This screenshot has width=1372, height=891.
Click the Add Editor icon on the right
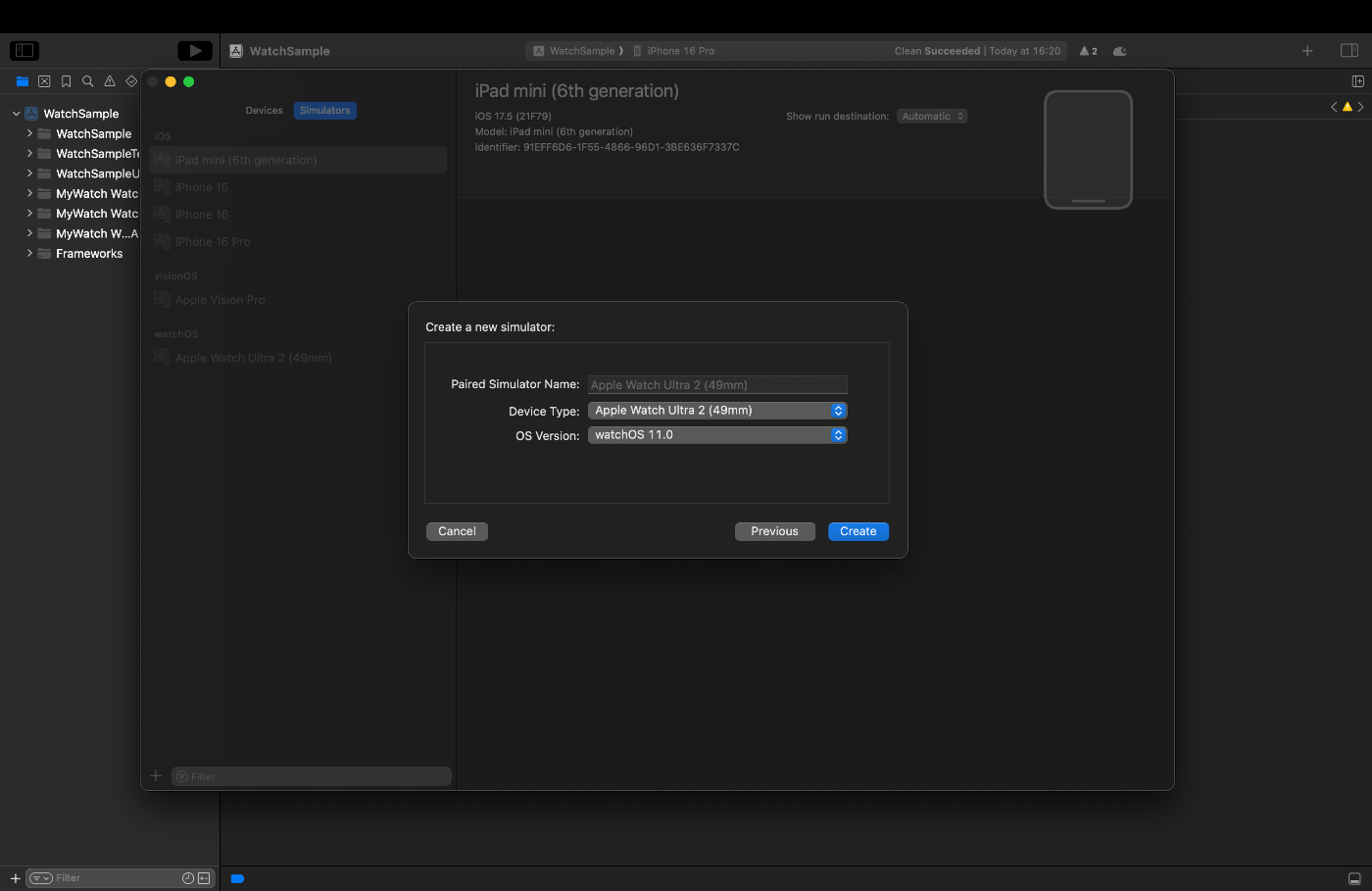point(1357,81)
